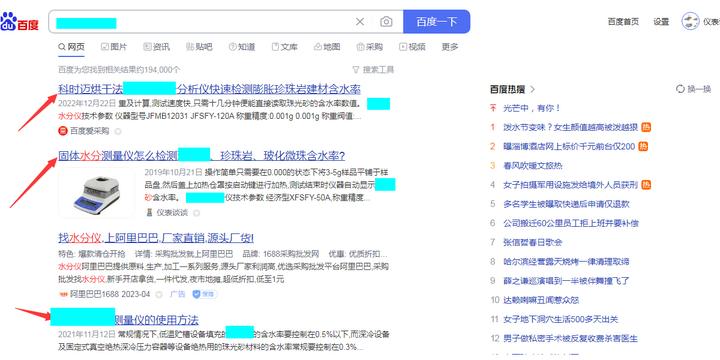Click 热 badge beside 曝淄博酒店 topic

(x=643, y=147)
